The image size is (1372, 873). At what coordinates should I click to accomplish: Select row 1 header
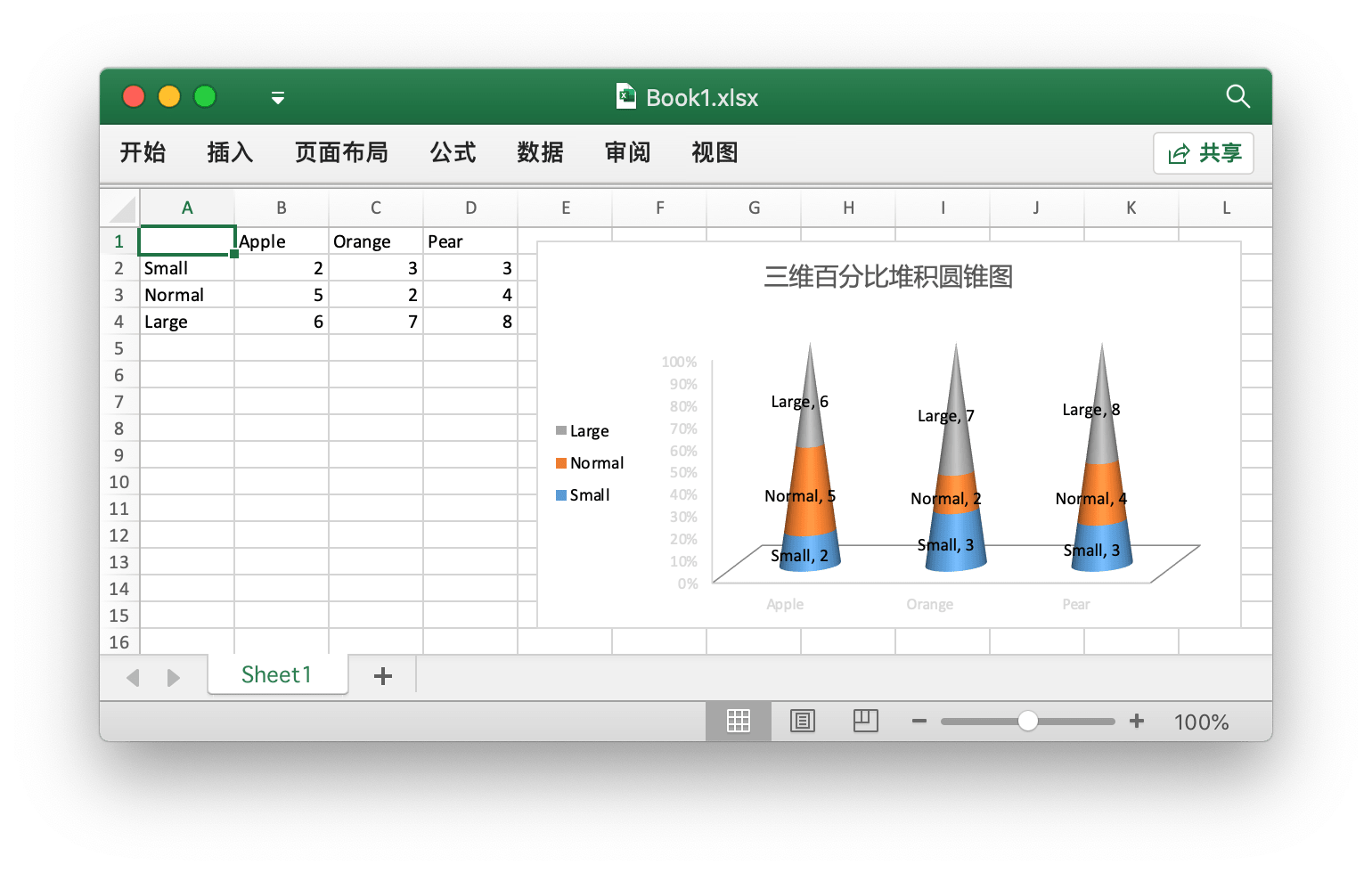coord(119,241)
